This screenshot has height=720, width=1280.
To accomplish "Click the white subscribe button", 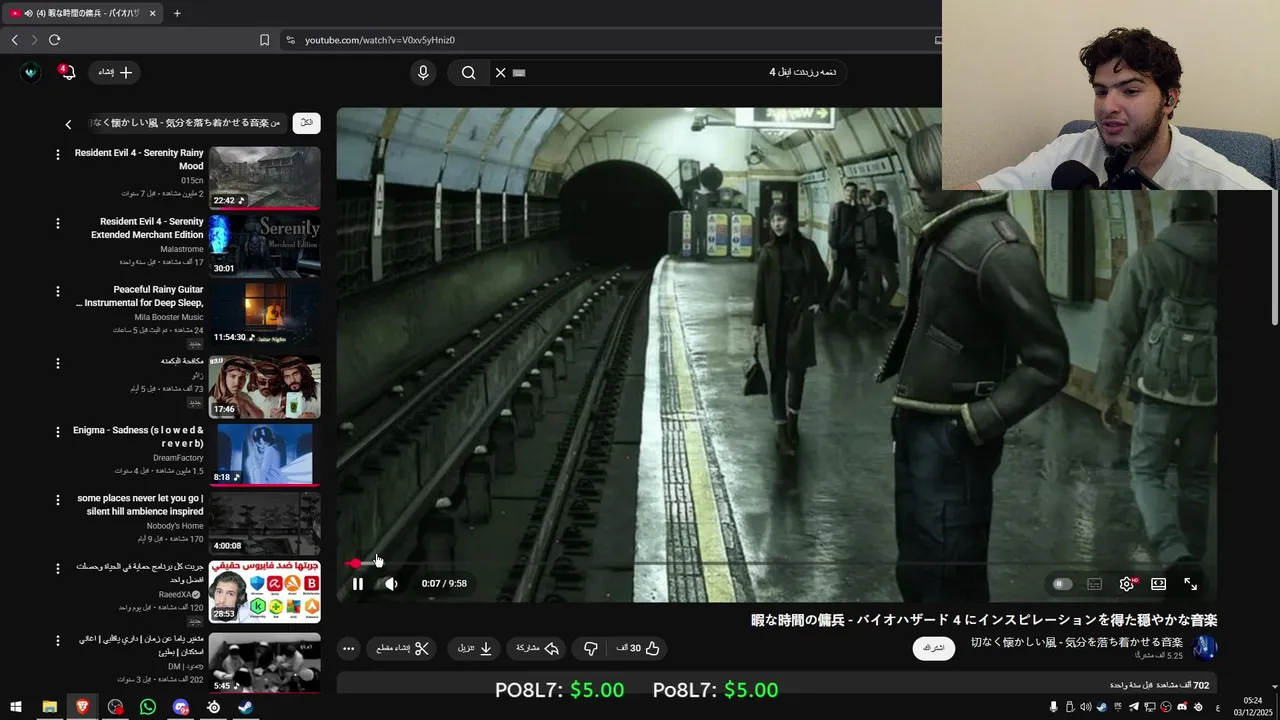I will 933,648.
